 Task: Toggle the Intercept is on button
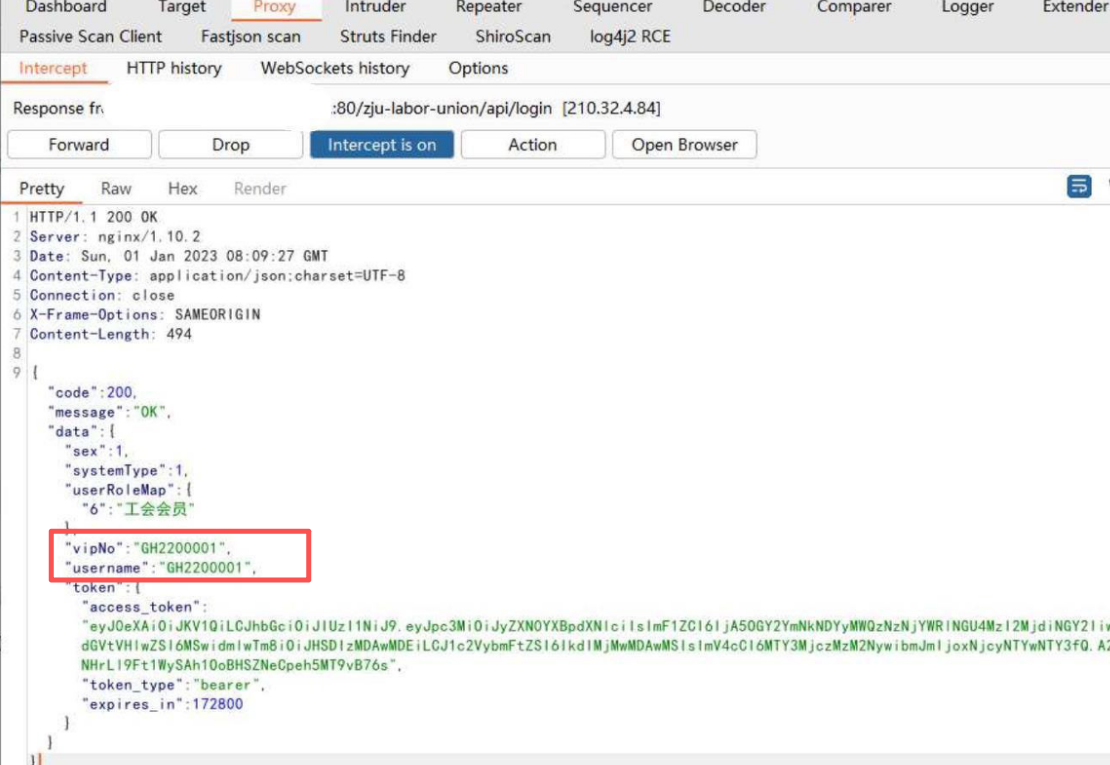point(381,145)
